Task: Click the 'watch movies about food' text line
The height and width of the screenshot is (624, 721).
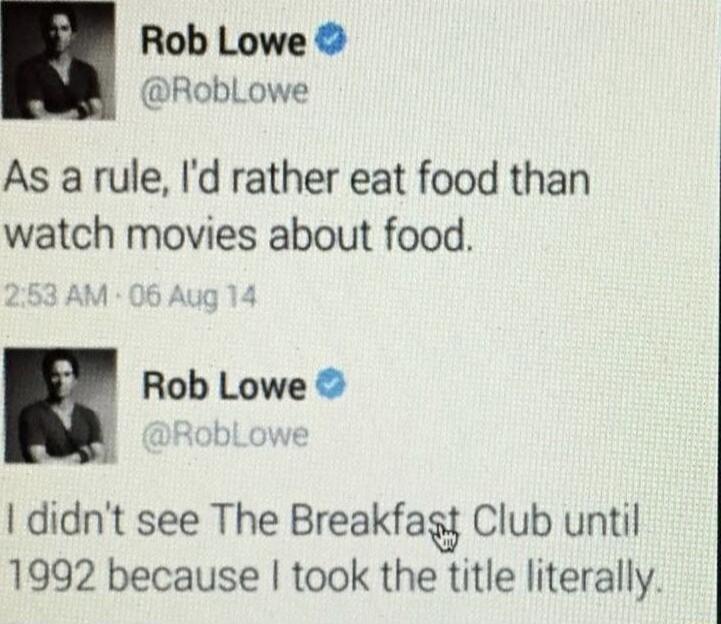Action: click(238, 235)
